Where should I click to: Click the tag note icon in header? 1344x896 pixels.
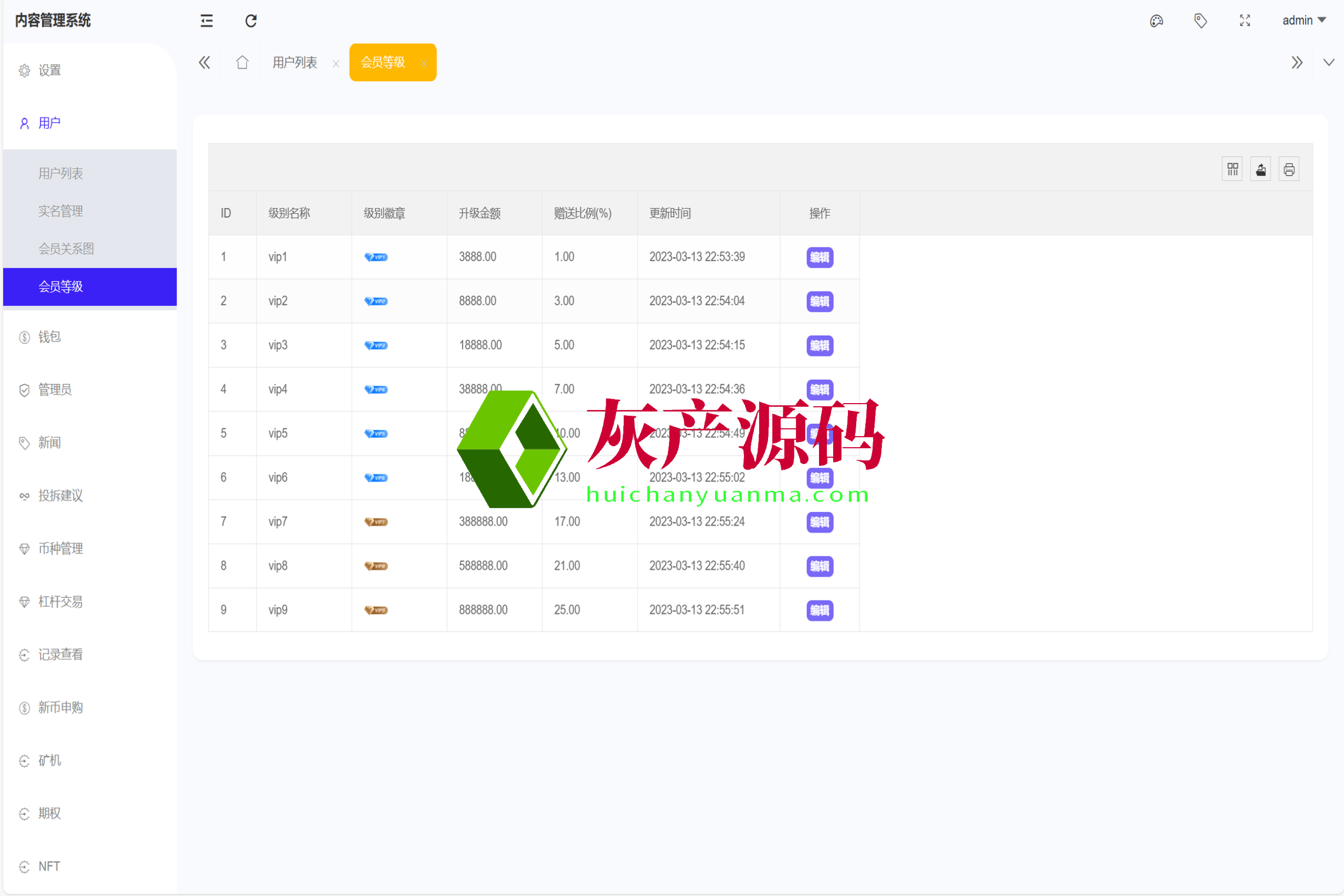pyautogui.click(x=1200, y=21)
